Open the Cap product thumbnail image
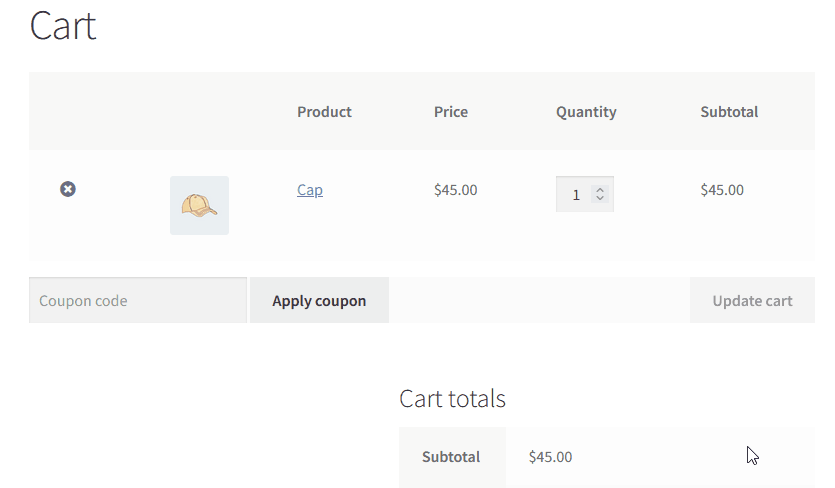This screenshot has width=835, height=488. (199, 206)
